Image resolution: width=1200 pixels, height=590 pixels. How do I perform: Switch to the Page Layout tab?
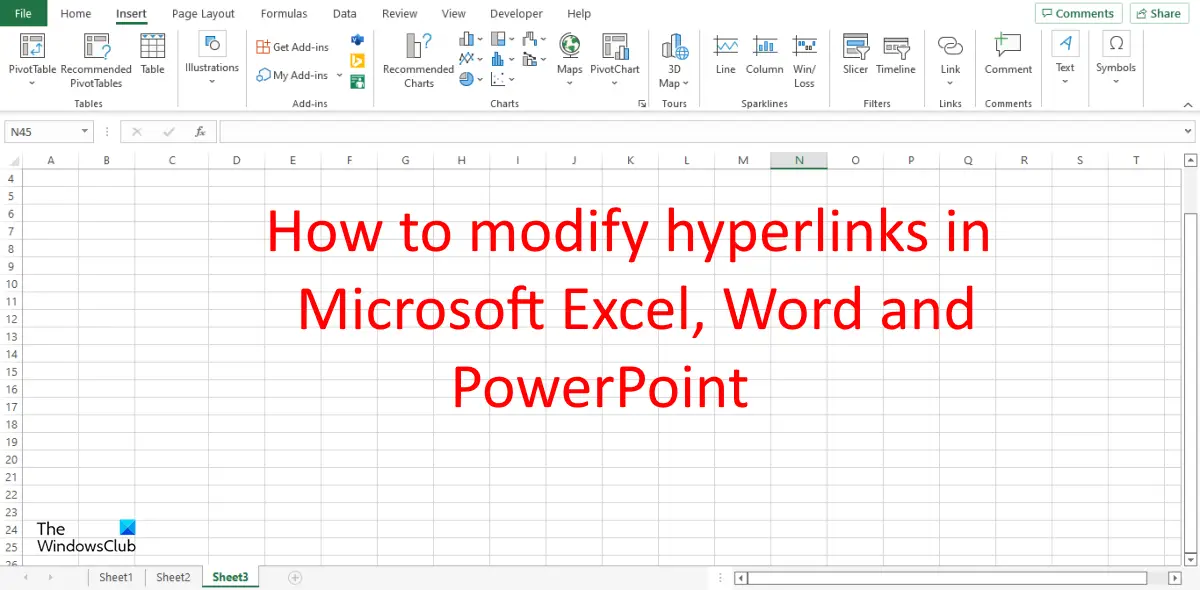pyautogui.click(x=203, y=14)
